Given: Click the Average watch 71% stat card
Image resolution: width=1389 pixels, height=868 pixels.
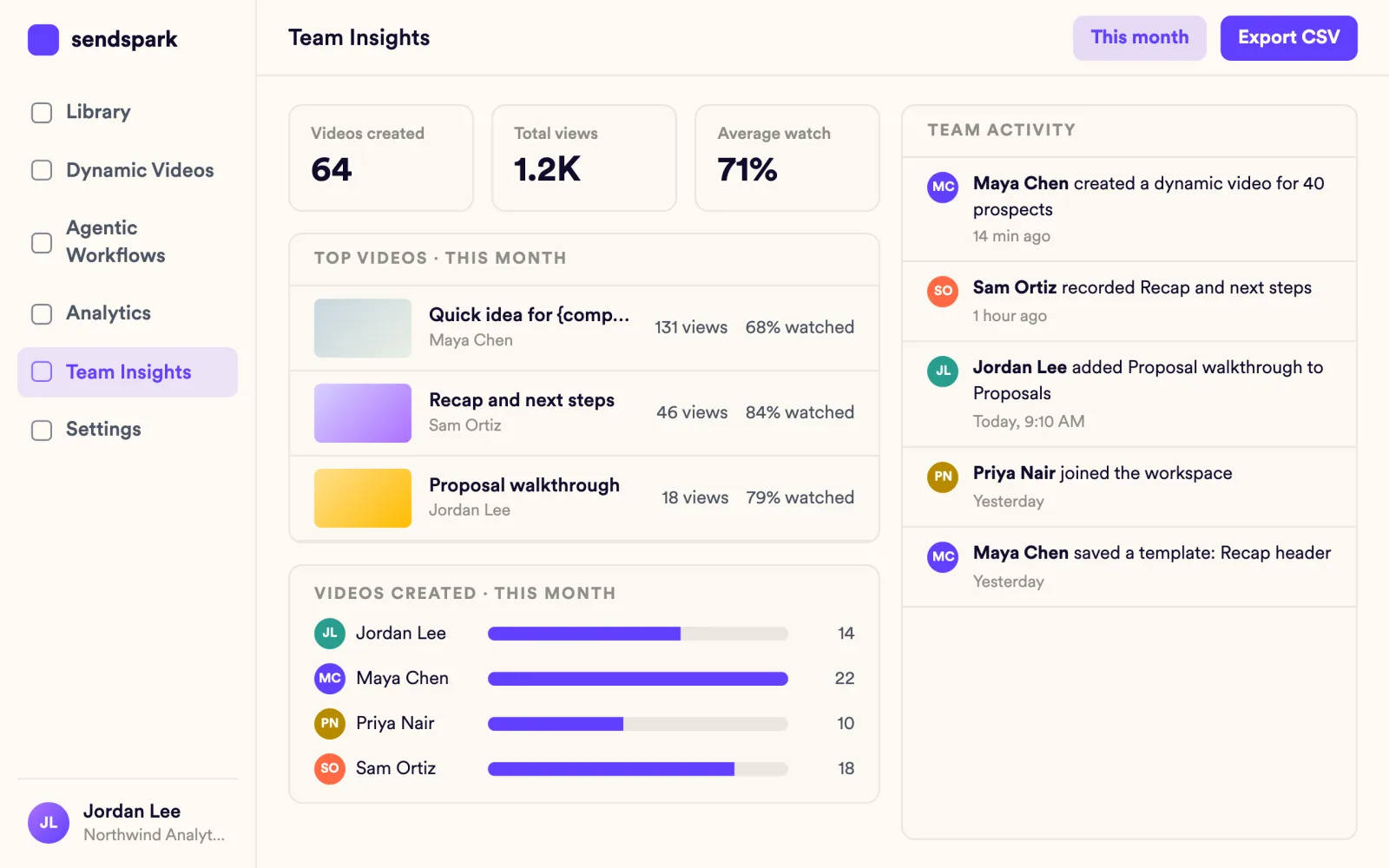Looking at the screenshot, I should tap(787, 158).
